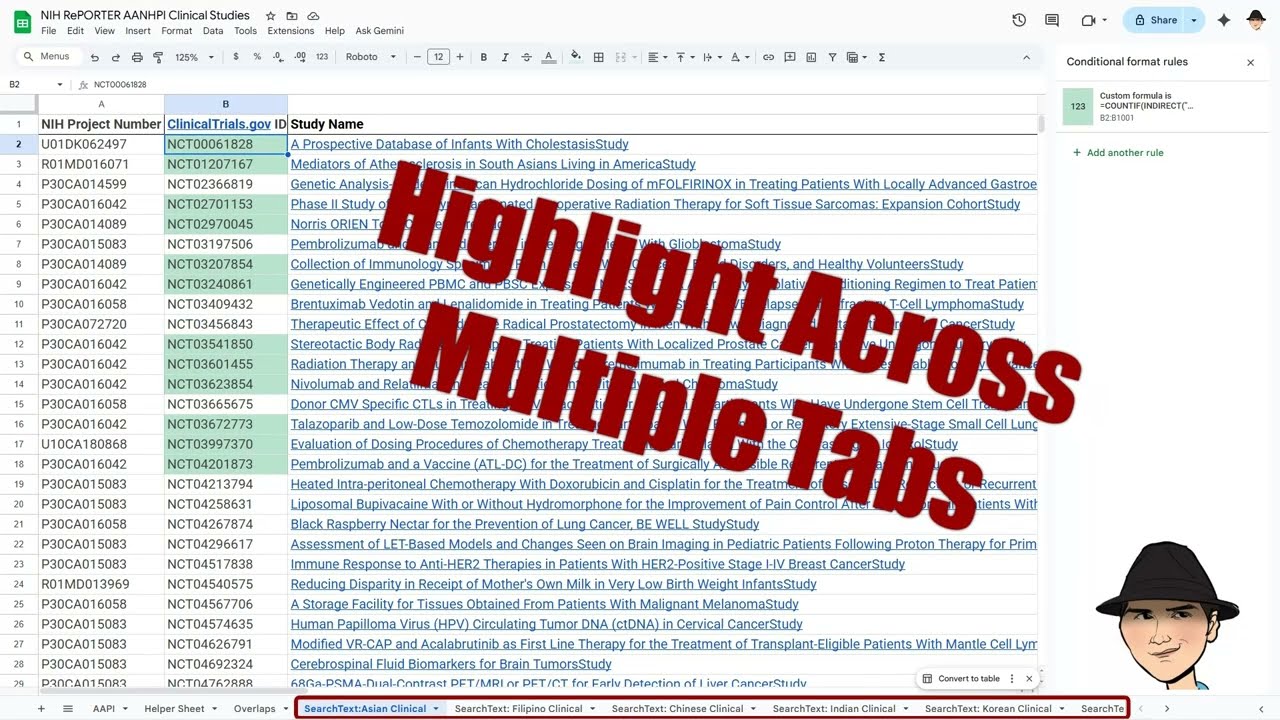Select cell NCT04267874

[226, 524]
